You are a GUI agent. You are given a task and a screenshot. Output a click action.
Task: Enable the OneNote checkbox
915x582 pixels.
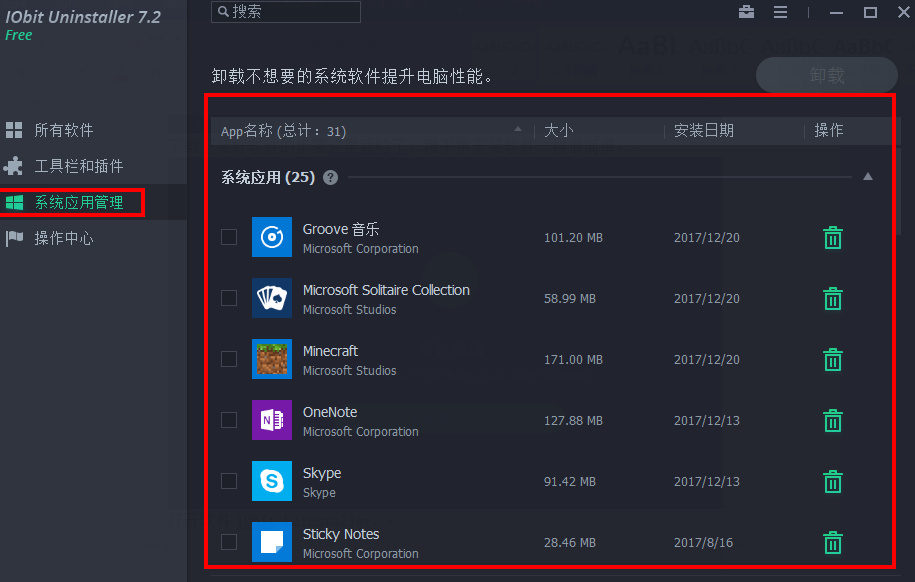click(x=229, y=420)
